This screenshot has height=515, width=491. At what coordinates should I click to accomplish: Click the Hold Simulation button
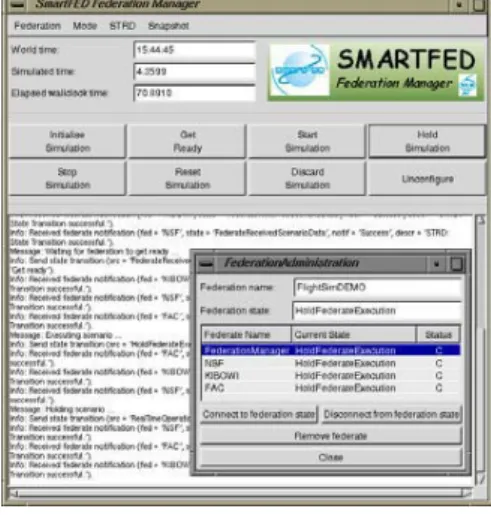[427, 141]
